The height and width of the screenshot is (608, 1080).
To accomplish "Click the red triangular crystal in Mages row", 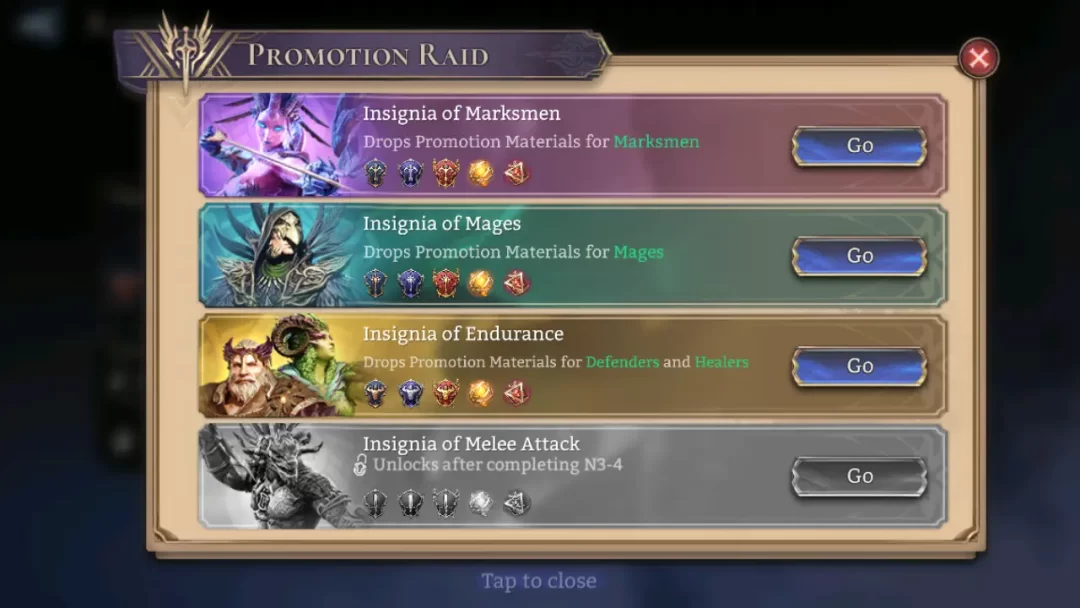I will tap(516, 283).
